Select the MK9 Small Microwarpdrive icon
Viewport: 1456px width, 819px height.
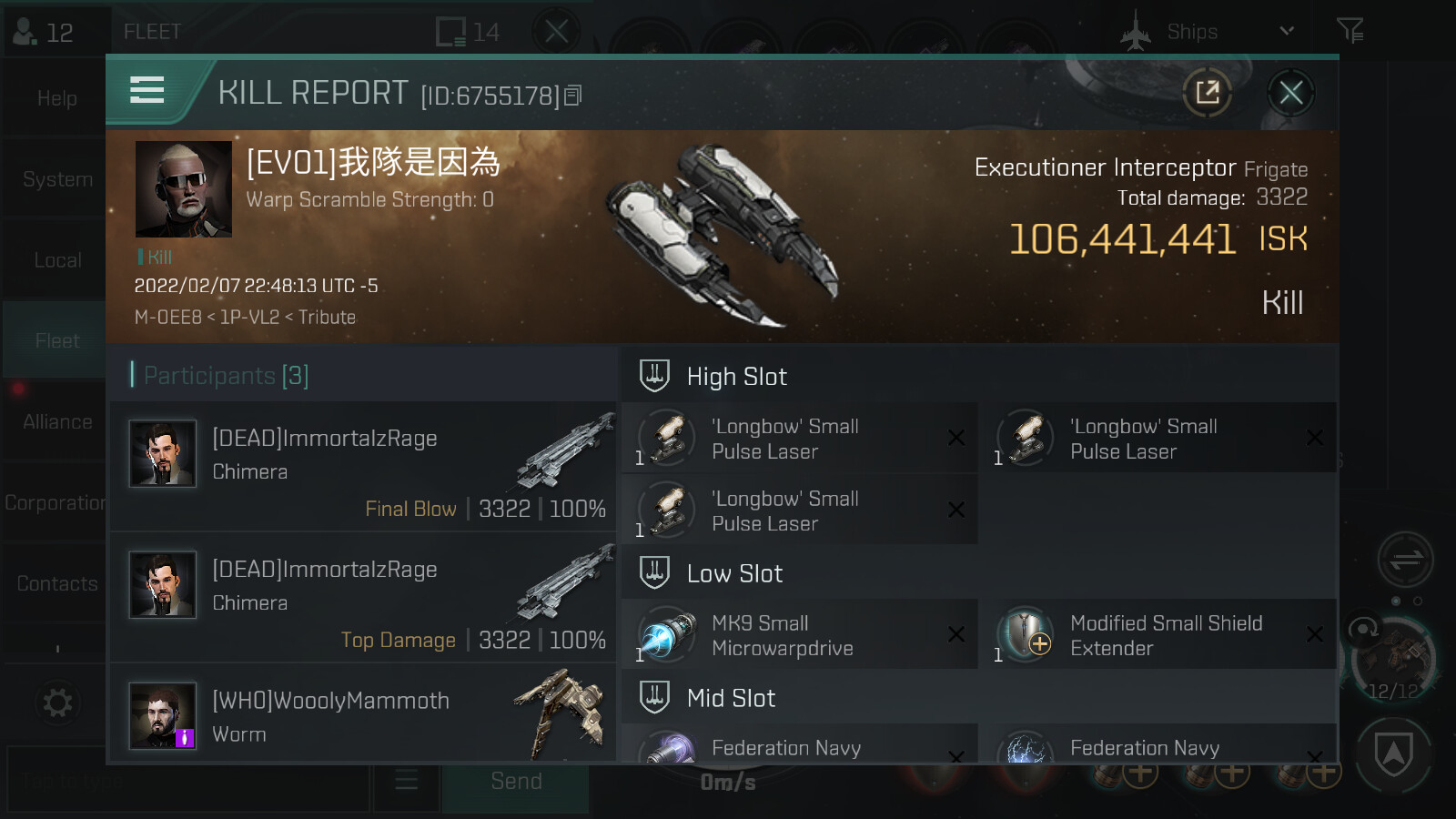tap(666, 634)
